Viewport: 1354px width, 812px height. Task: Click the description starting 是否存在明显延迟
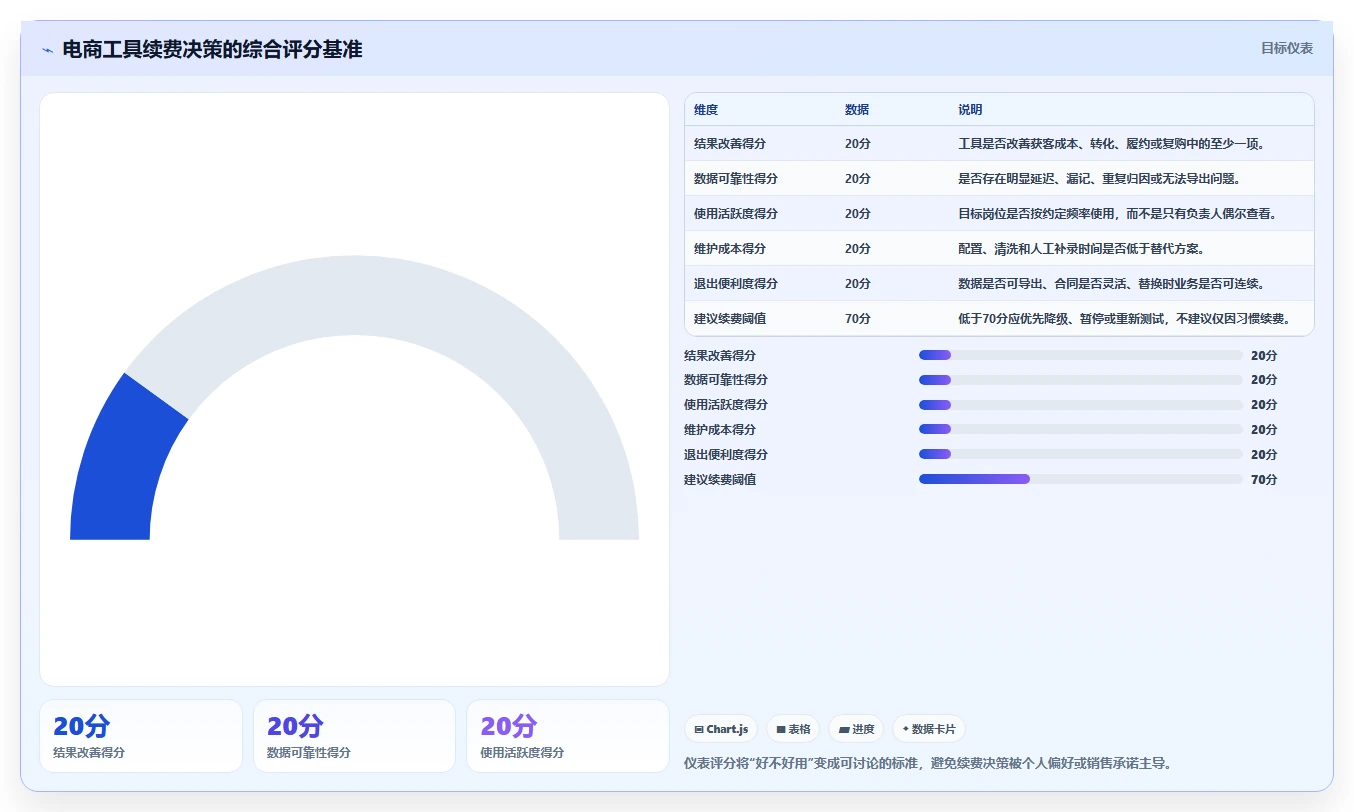pos(1099,179)
